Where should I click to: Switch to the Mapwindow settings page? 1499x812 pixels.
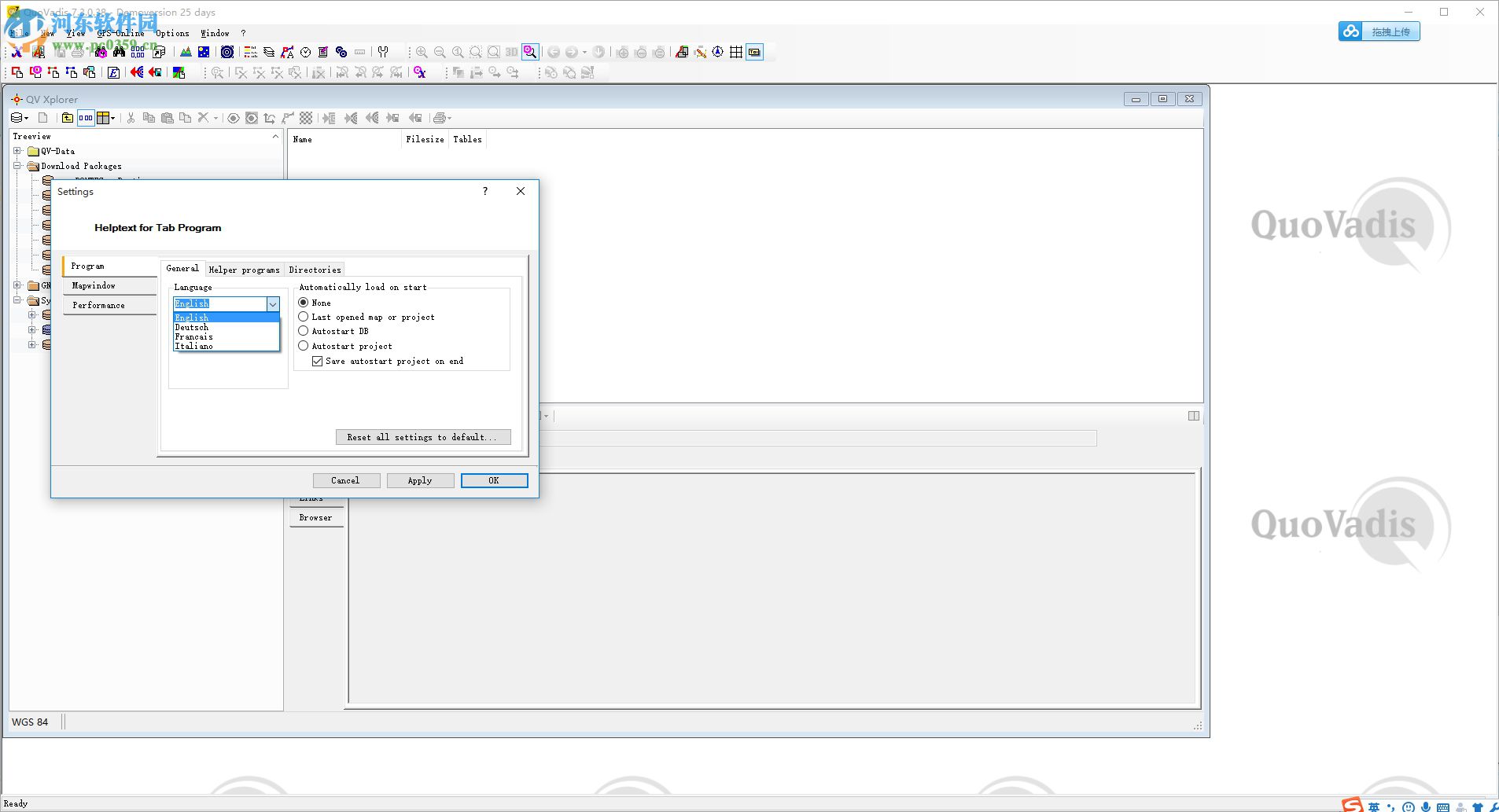click(93, 285)
